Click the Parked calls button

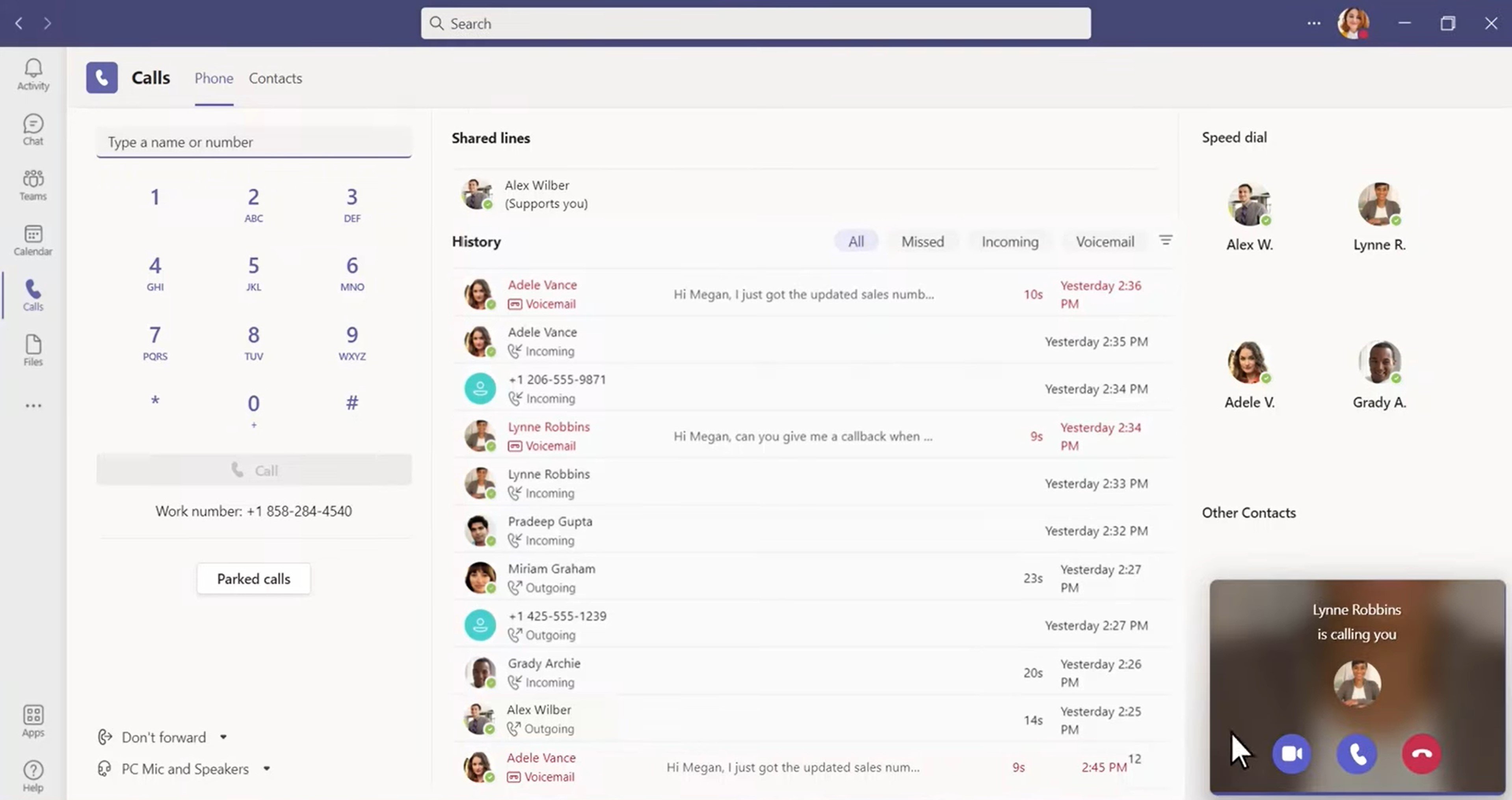pos(253,579)
